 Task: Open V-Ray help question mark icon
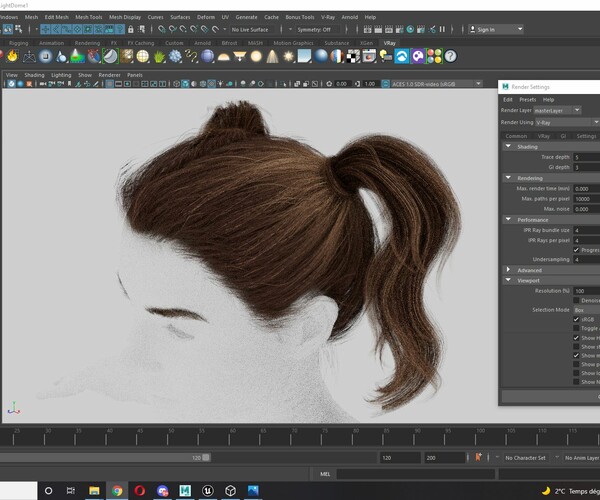click(x=450, y=56)
